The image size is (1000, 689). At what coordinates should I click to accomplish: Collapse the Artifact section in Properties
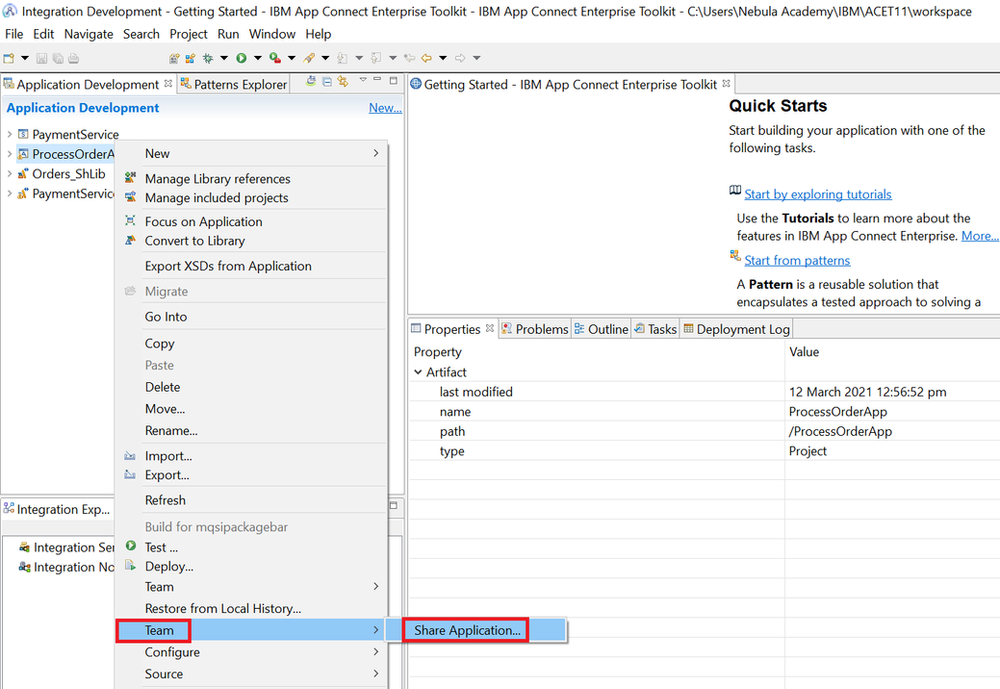[x=418, y=371]
